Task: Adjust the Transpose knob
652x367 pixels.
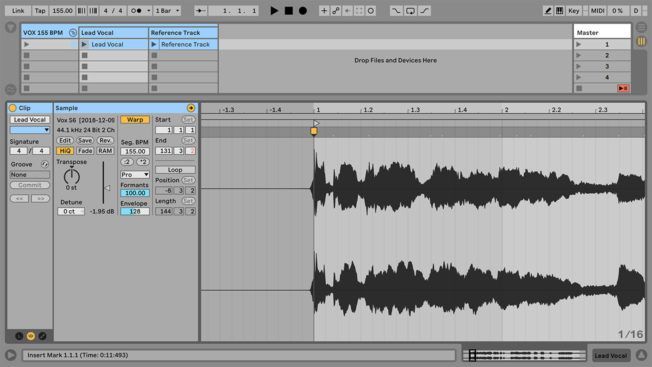Action: [72, 176]
